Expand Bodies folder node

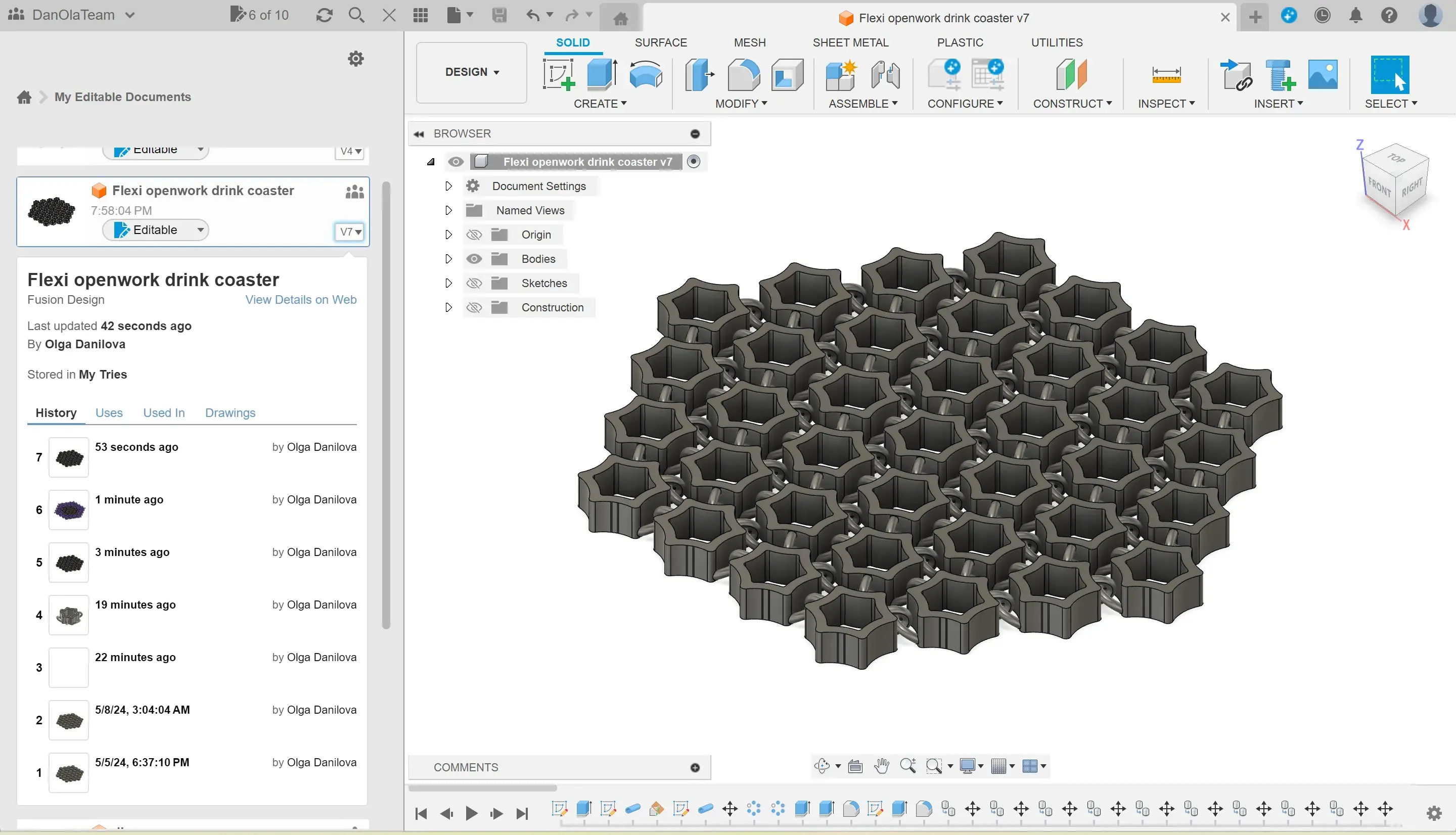pyautogui.click(x=448, y=259)
